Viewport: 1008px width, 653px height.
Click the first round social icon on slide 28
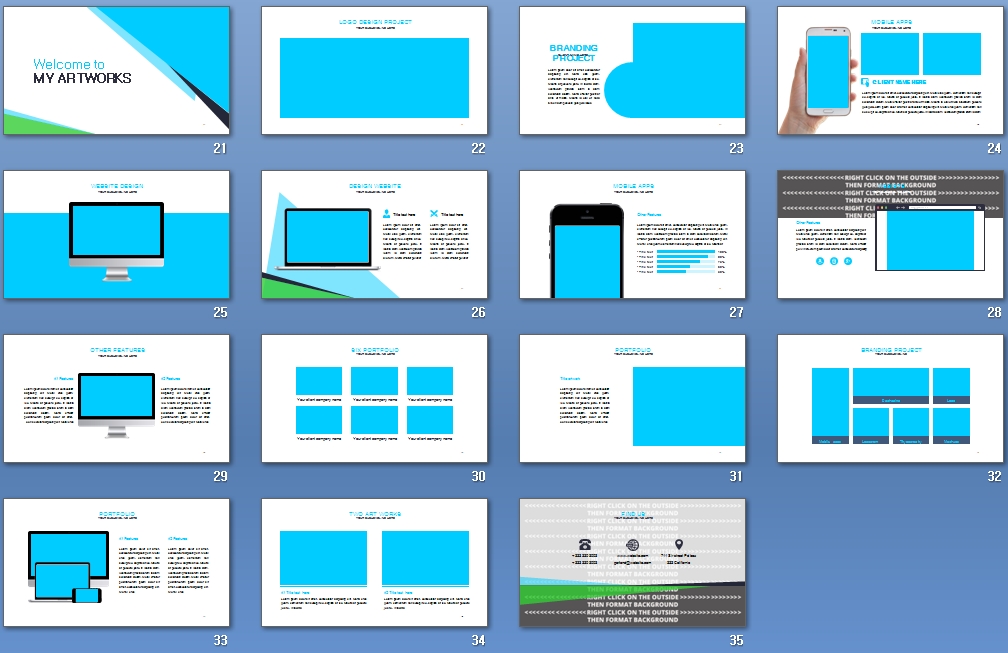click(x=820, y=261)
